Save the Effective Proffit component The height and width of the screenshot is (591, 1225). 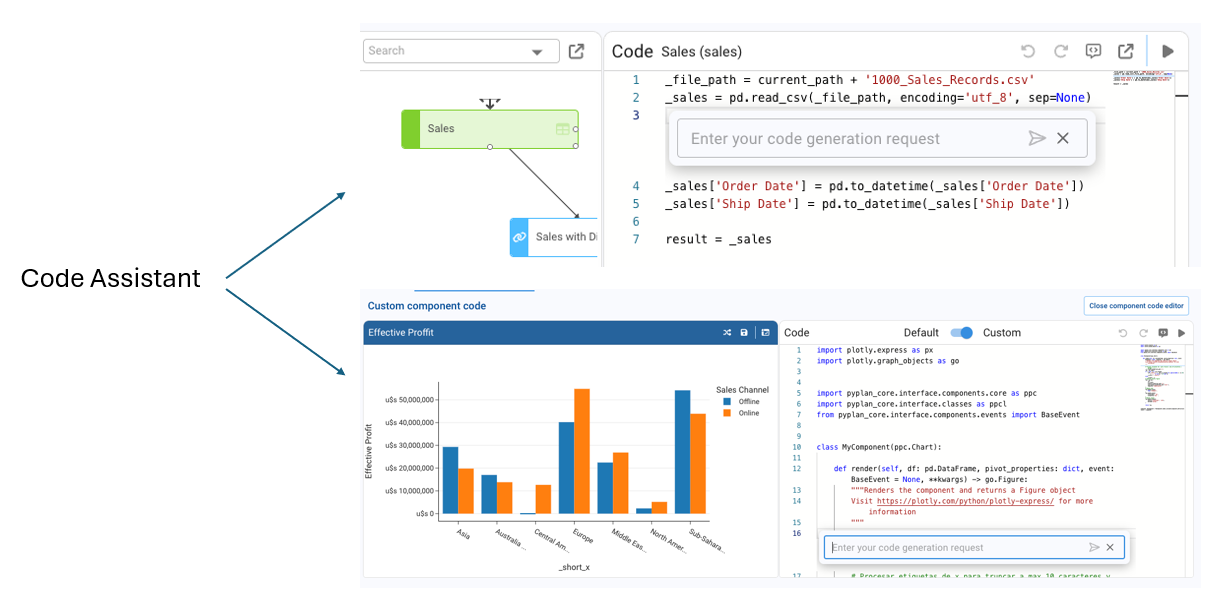744,332
